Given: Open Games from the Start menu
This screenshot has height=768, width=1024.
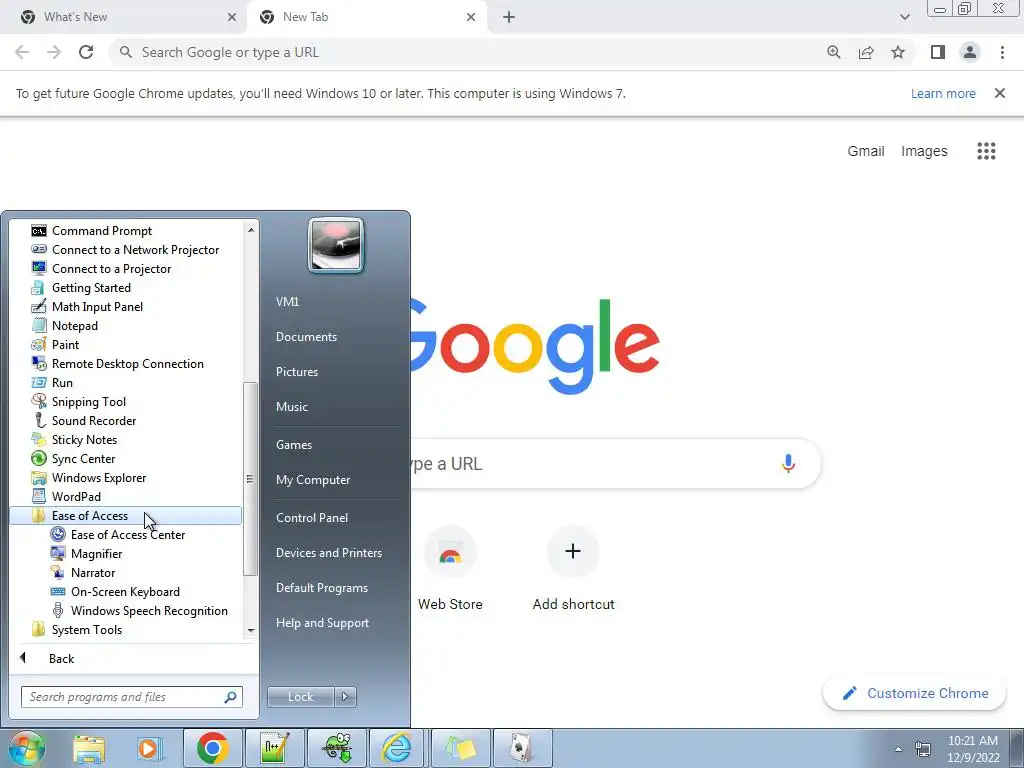Looking at the screenshot, I should 294,444.
